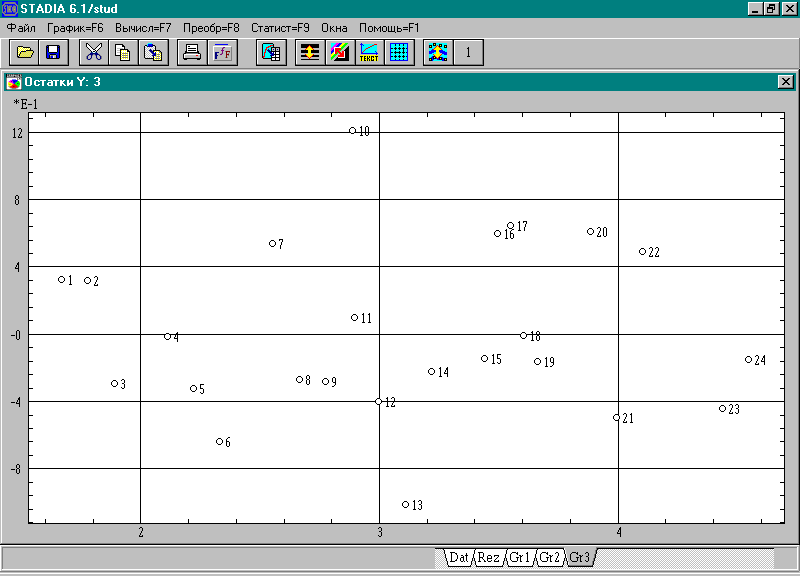
Task: Click data point 23 on the plot
Action: click(722, 408)
